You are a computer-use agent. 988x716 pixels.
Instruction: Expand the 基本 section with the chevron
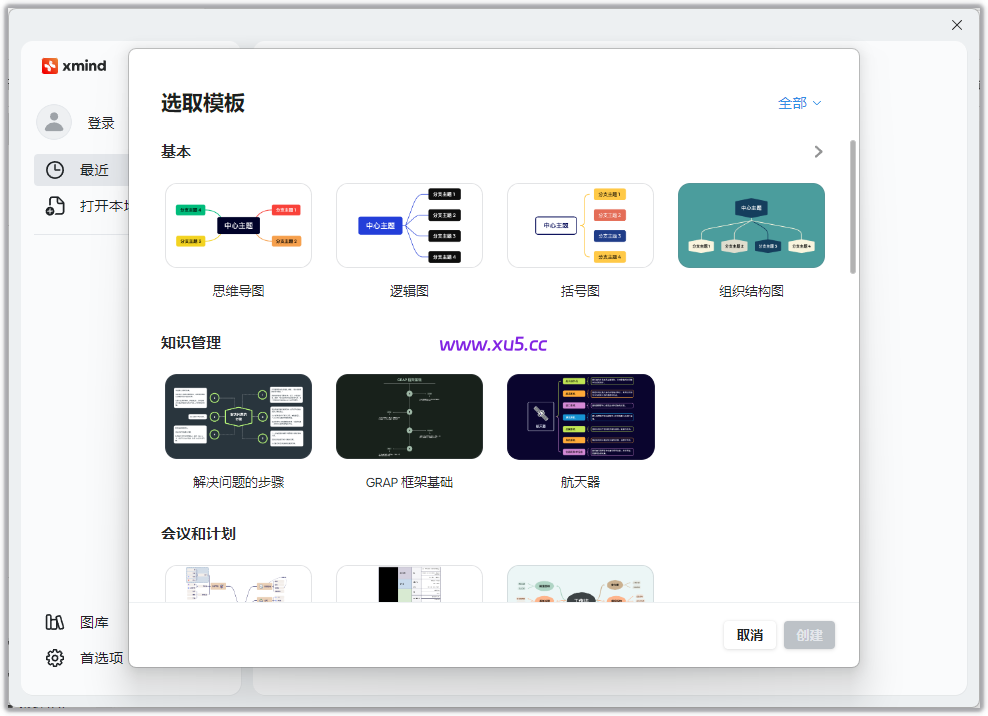818,152
